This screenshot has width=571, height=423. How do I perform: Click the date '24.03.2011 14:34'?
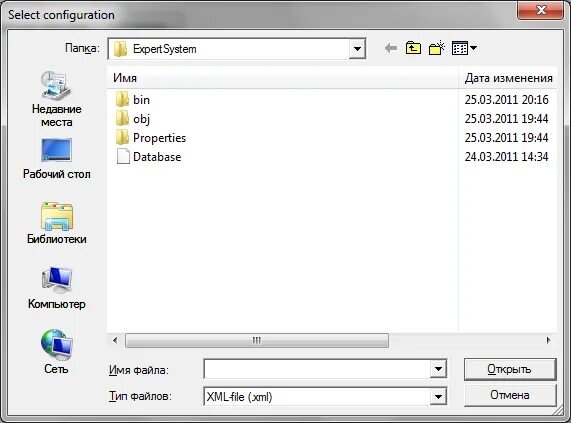(507, 157)
